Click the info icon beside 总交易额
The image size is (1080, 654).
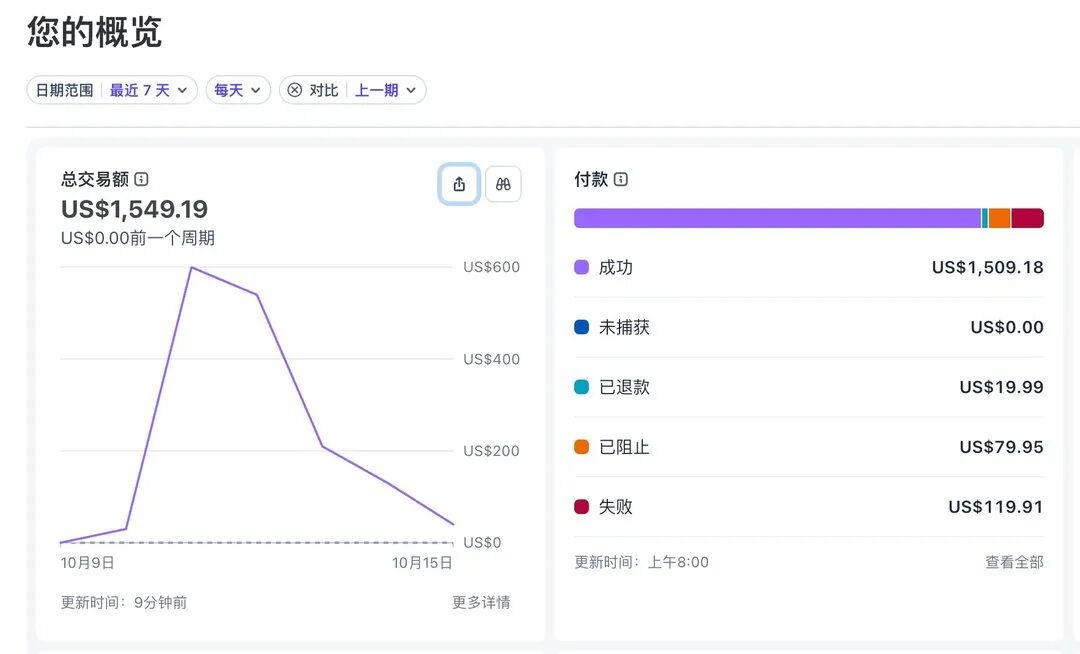coord(141,179)
